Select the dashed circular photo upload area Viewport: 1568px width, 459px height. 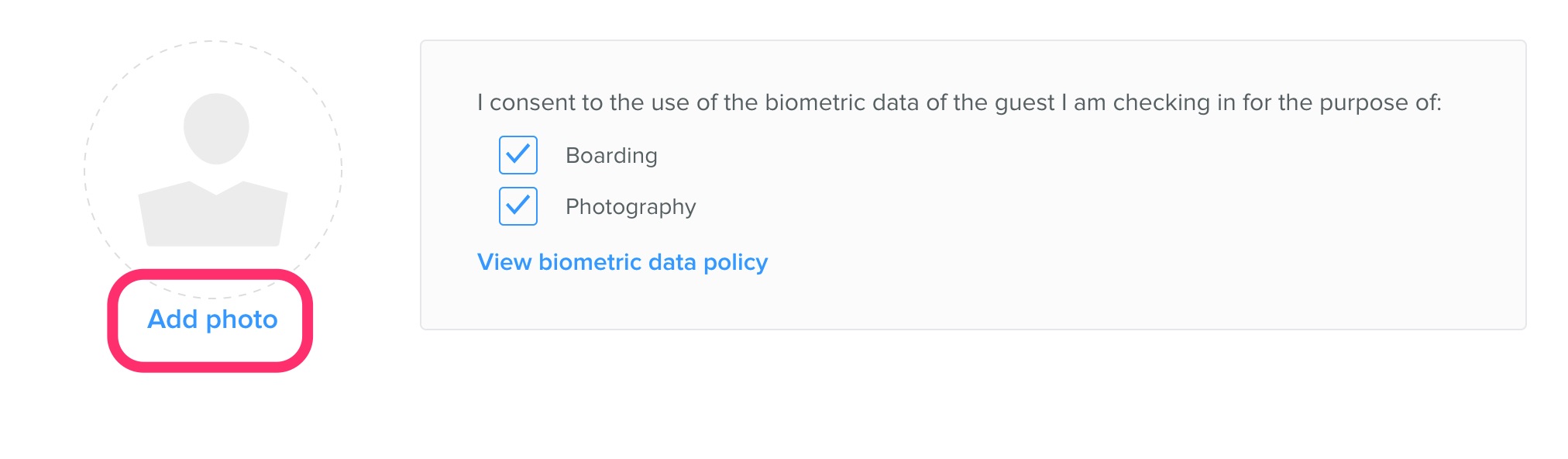click(213, 170)
